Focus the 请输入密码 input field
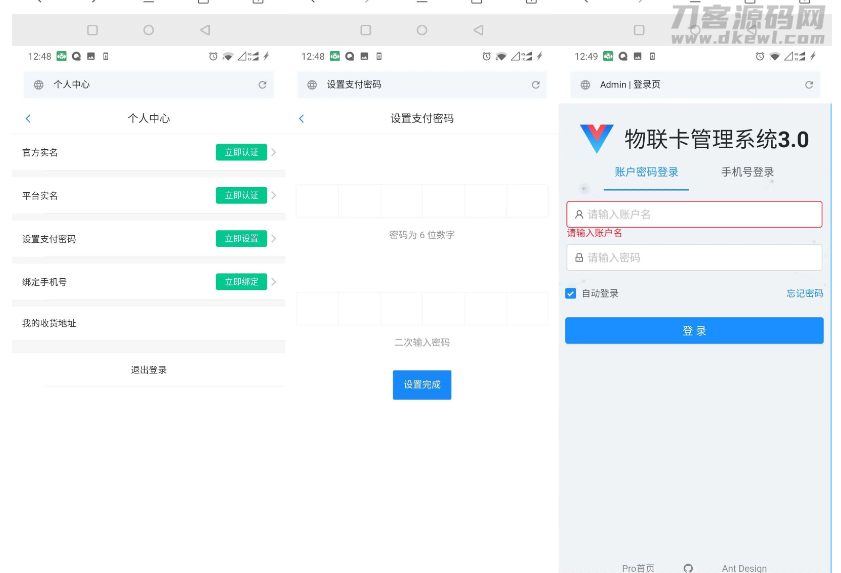This screenshot has height=573, width=841. (694, 258)
